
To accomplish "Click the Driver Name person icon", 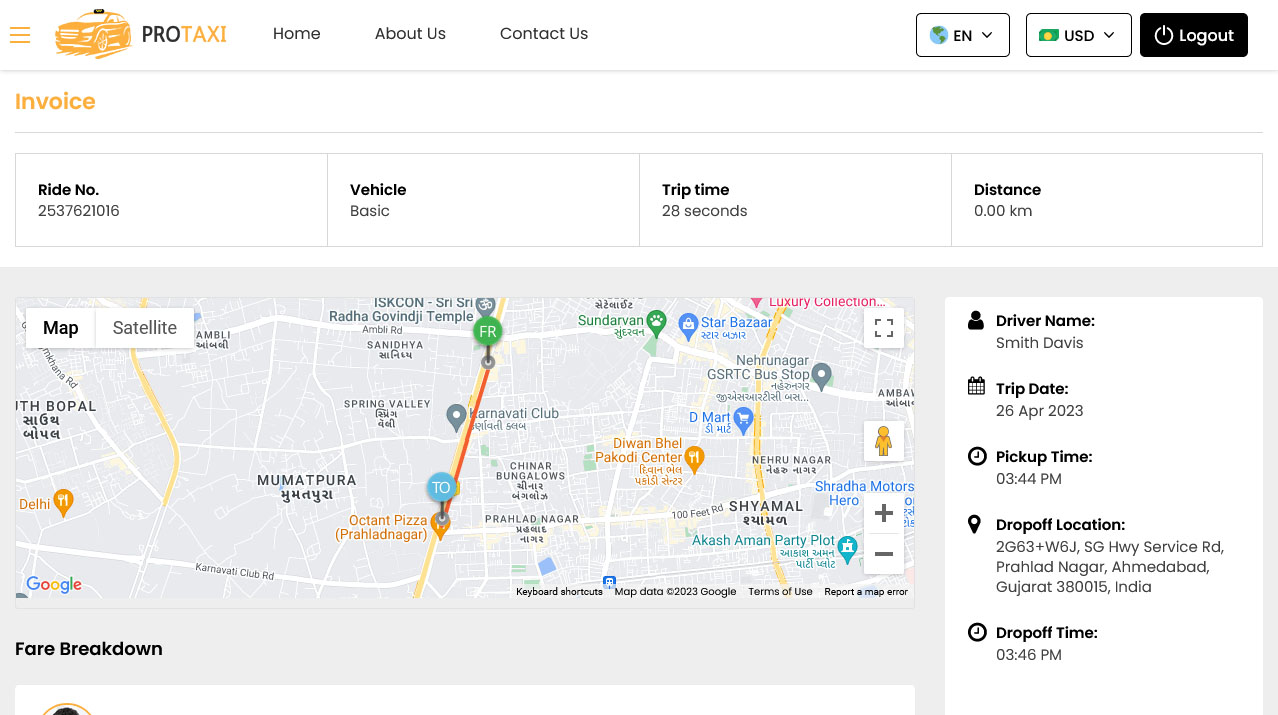I will 976,320.
